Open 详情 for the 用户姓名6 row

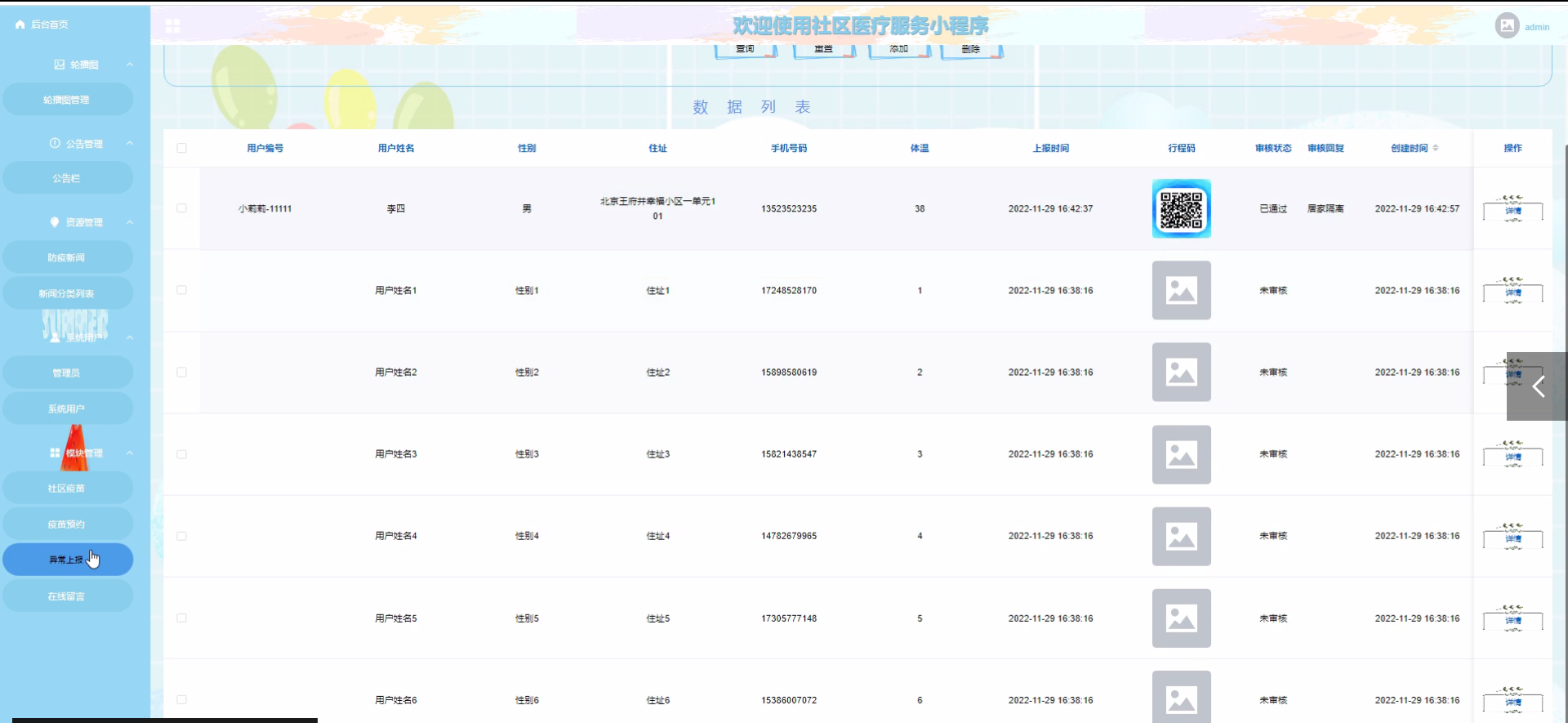[x=1513, y=702]
